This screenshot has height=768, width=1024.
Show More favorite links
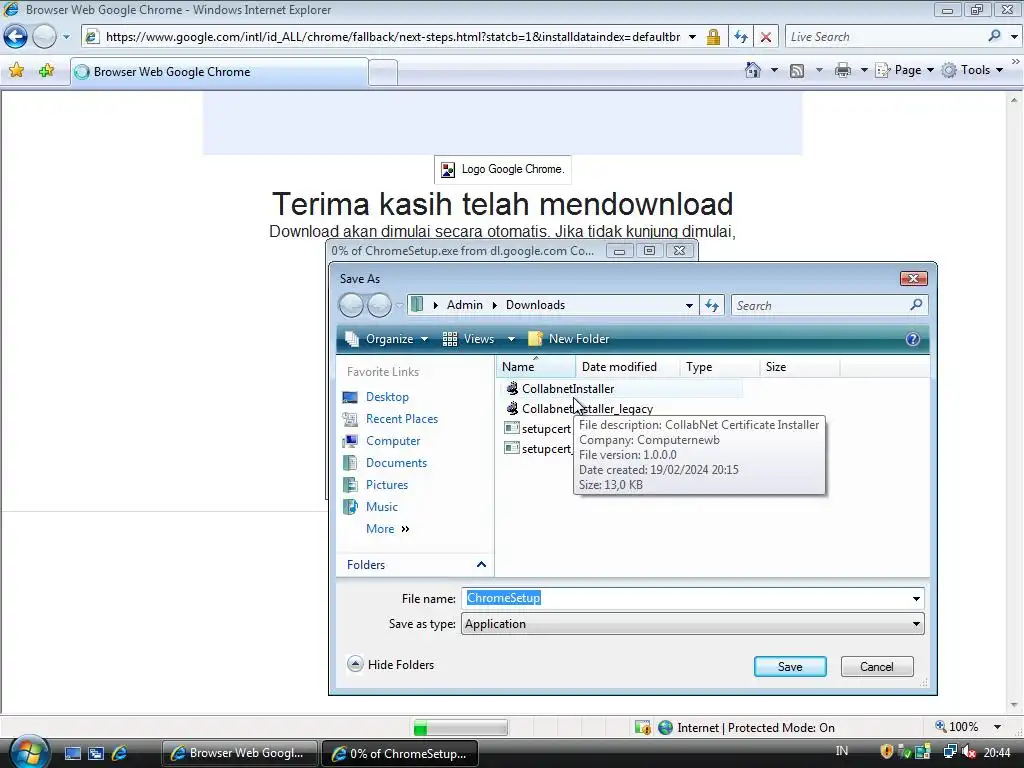(387, 528)
